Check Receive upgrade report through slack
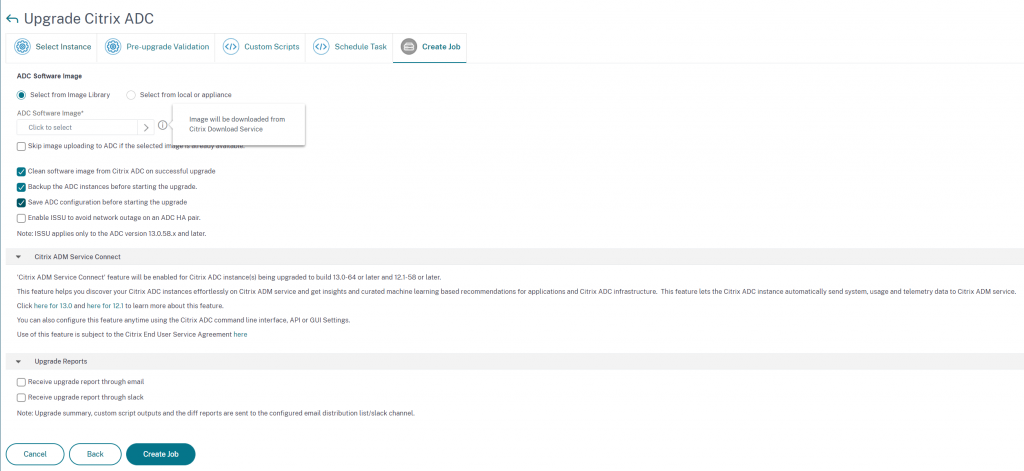The width and height of the screenshot is (1024, 471). (22, 397)
